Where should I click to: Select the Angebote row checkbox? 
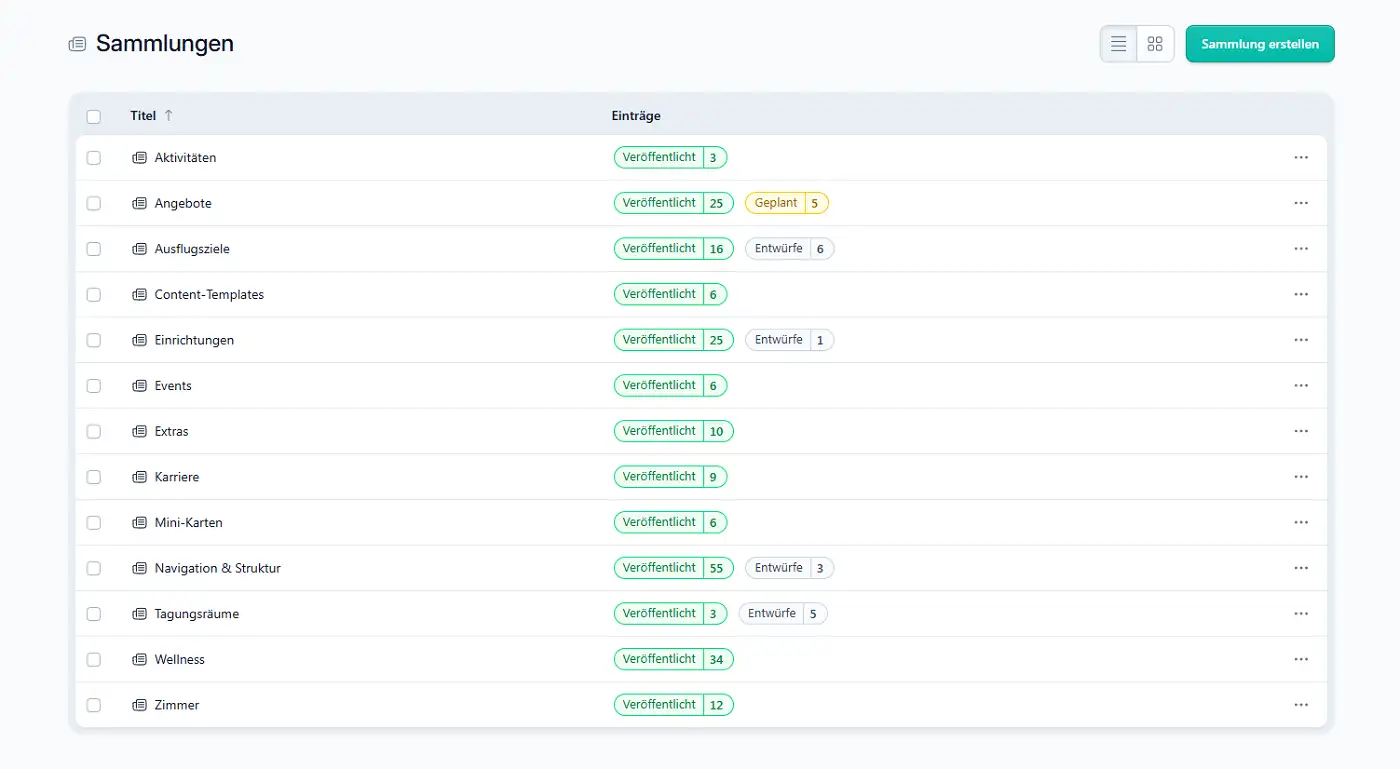pyautogui.click(x=94, y=203)
